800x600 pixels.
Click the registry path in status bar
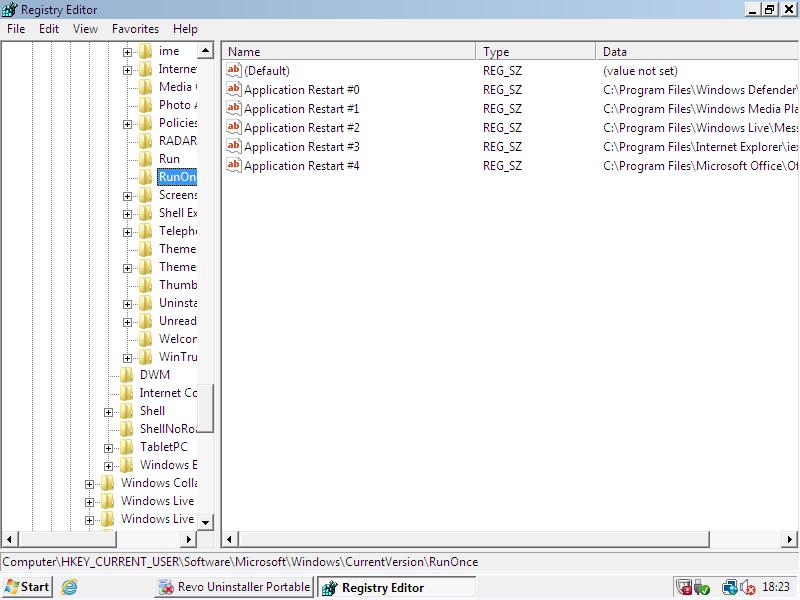(x=240, y=562)
